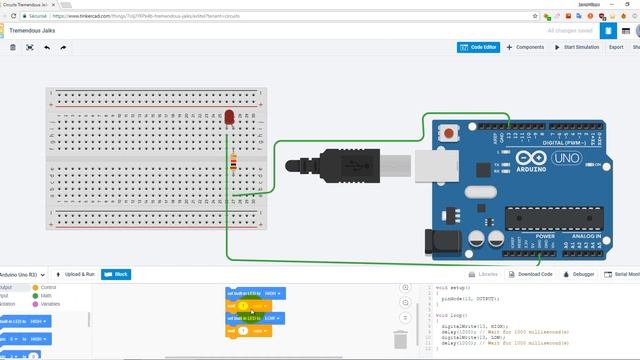Open units dropdown on second wait block
Screen dimensions: 640x360
point(260,331)
